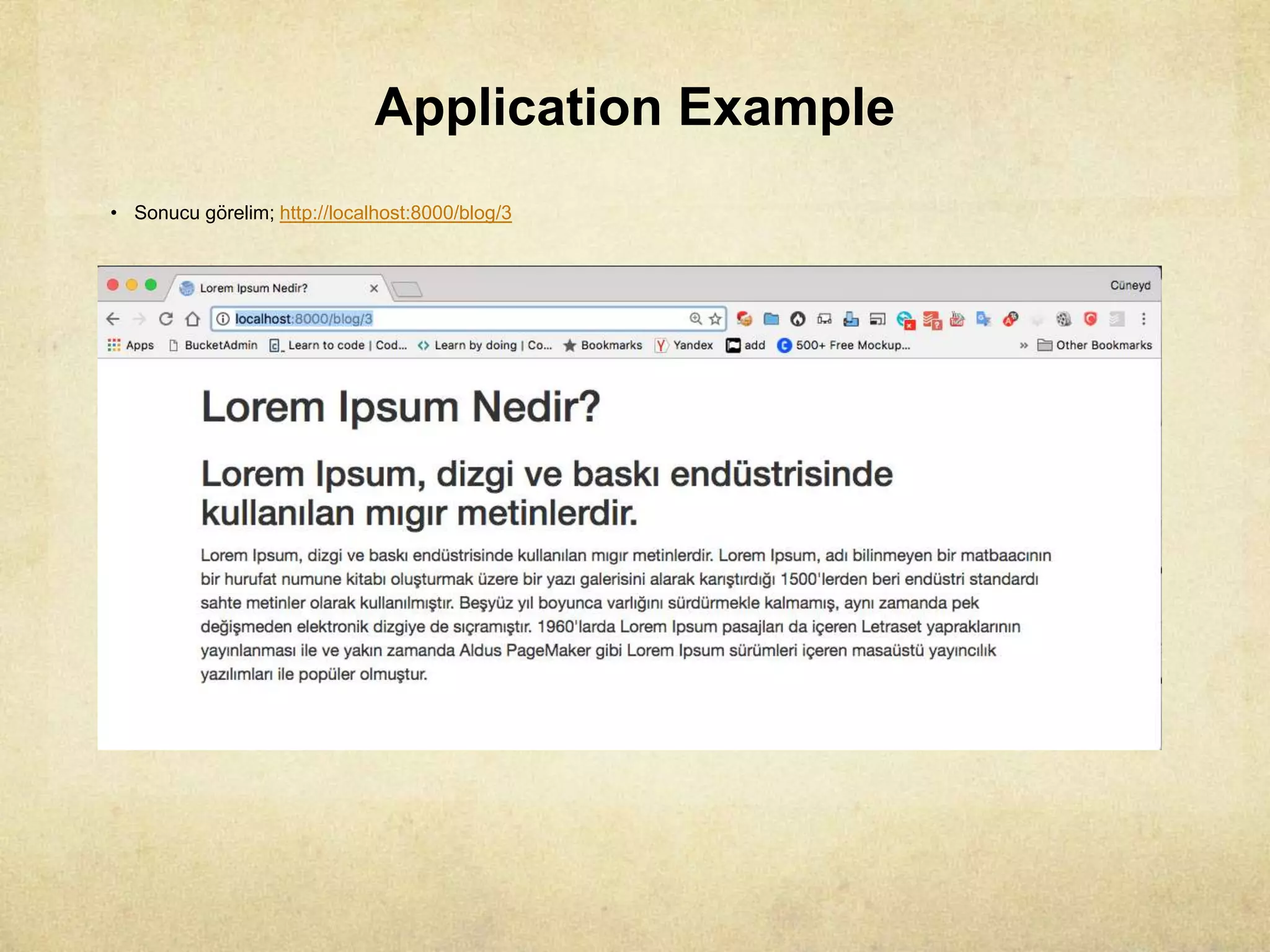Click the site info icon in address bar
The image size is (1270, 952).
pos(223,319)
